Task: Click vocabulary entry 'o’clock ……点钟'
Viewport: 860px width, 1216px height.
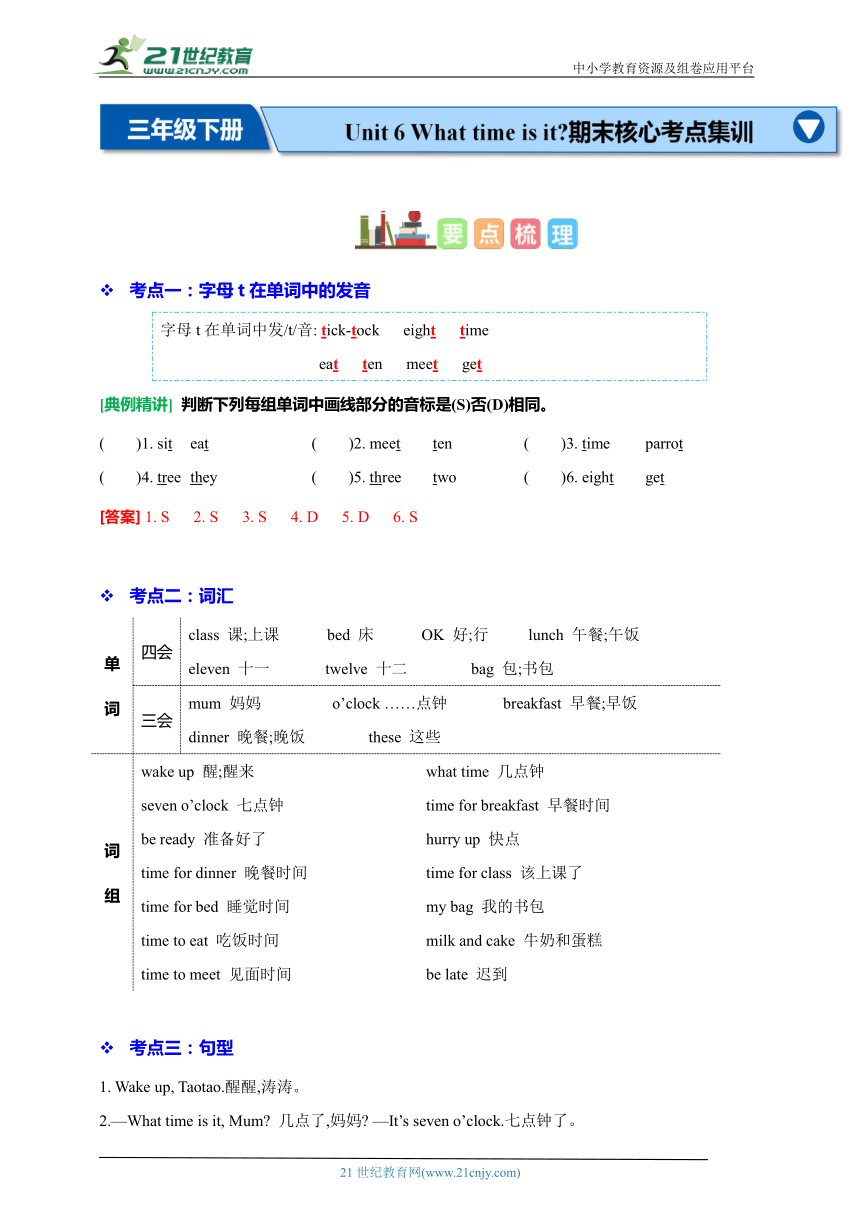Action: (389, 703)
